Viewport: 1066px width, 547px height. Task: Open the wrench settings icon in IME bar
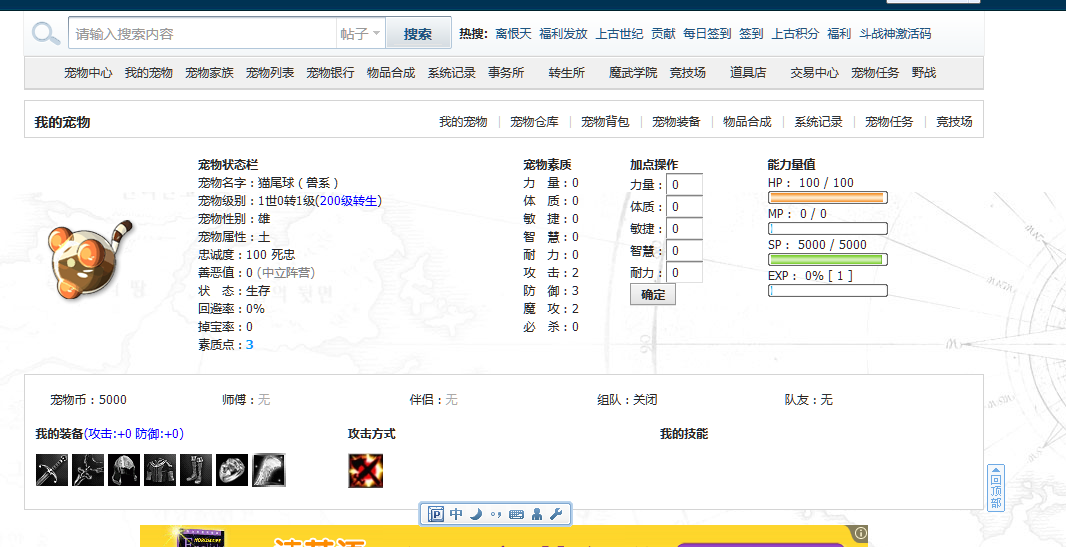click(x=556, y=514)
